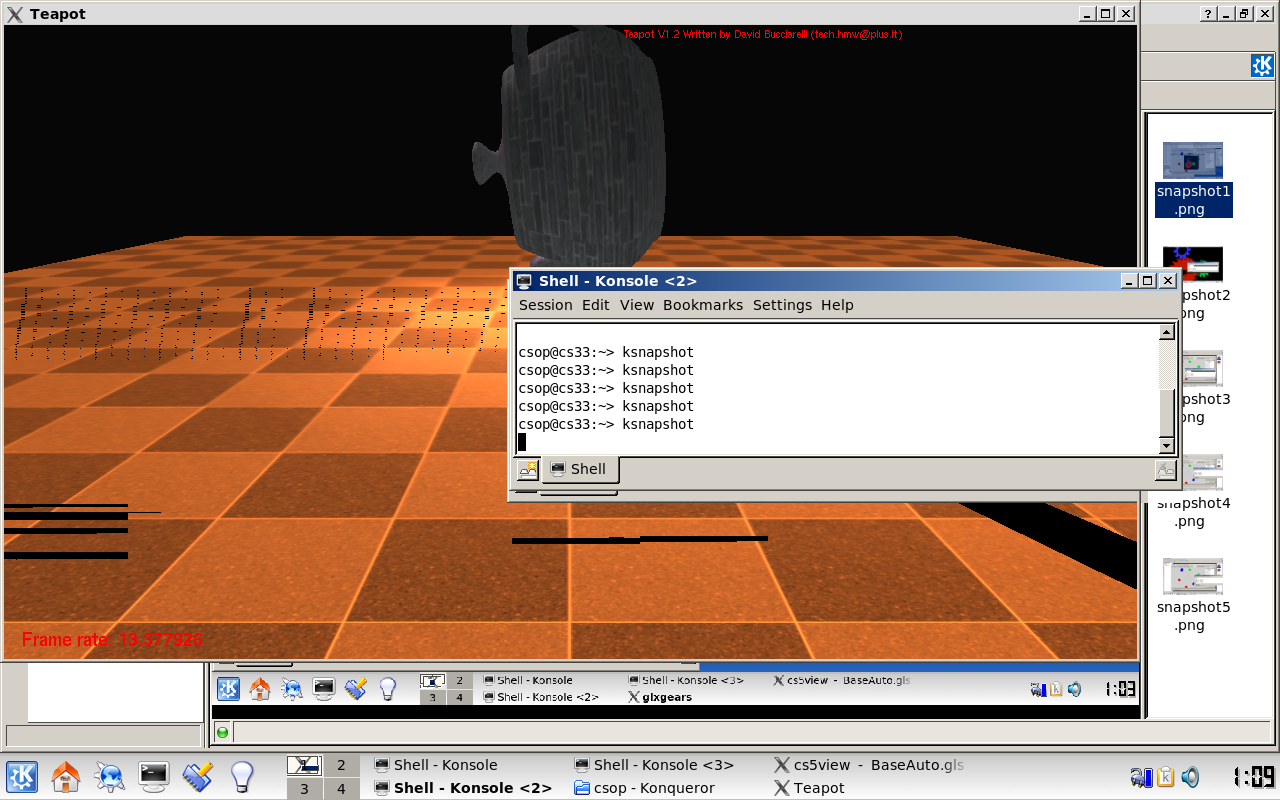Open the Session menu in Konsole
Screen dimensions: 1280x800
[545, 305]
